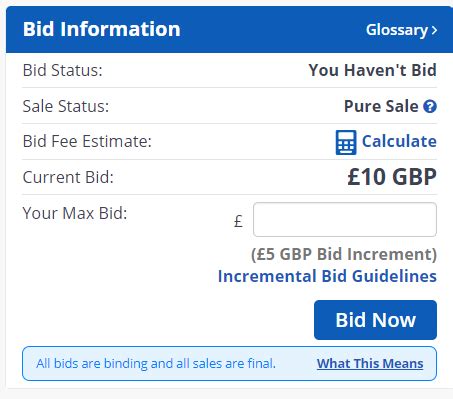Click the £5 GBP Bid Increment note
The width and height of the screenshot is (453, 399).
coord(344,254)
